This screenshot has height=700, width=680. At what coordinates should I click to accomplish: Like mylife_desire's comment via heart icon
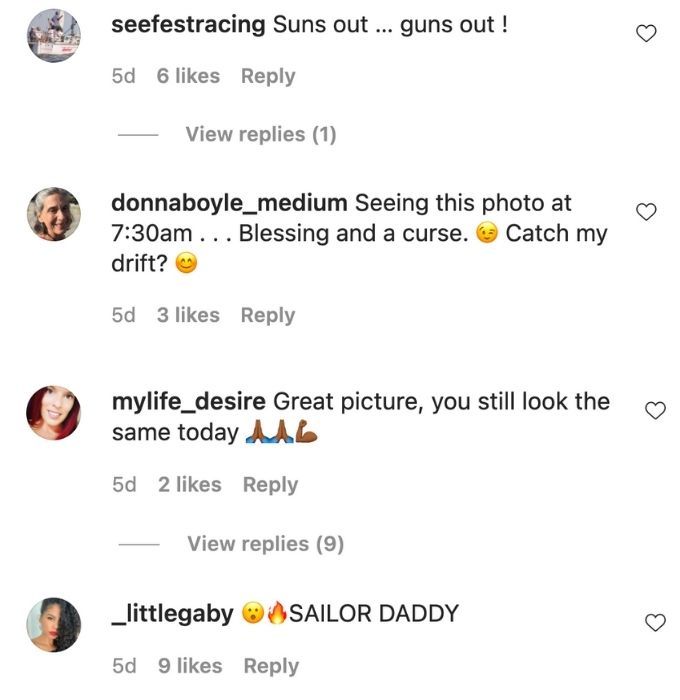tap(655, 410)
